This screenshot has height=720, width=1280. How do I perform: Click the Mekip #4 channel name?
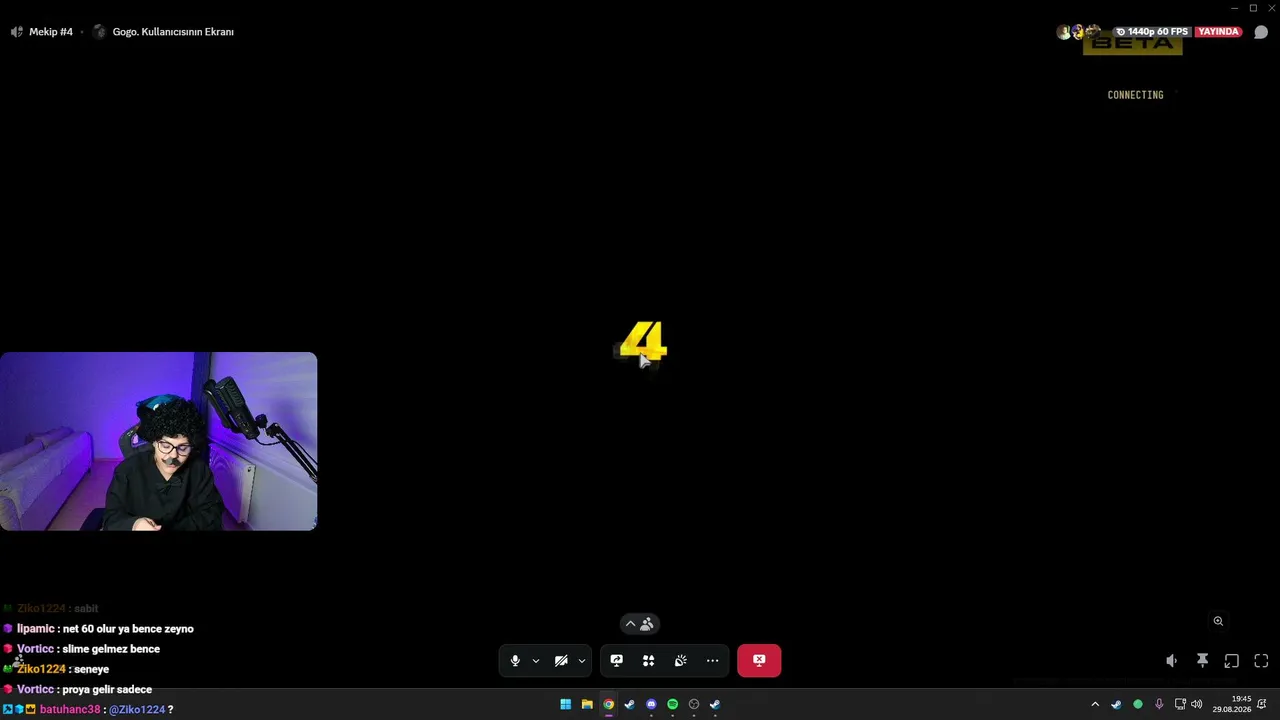click(51, 32)
